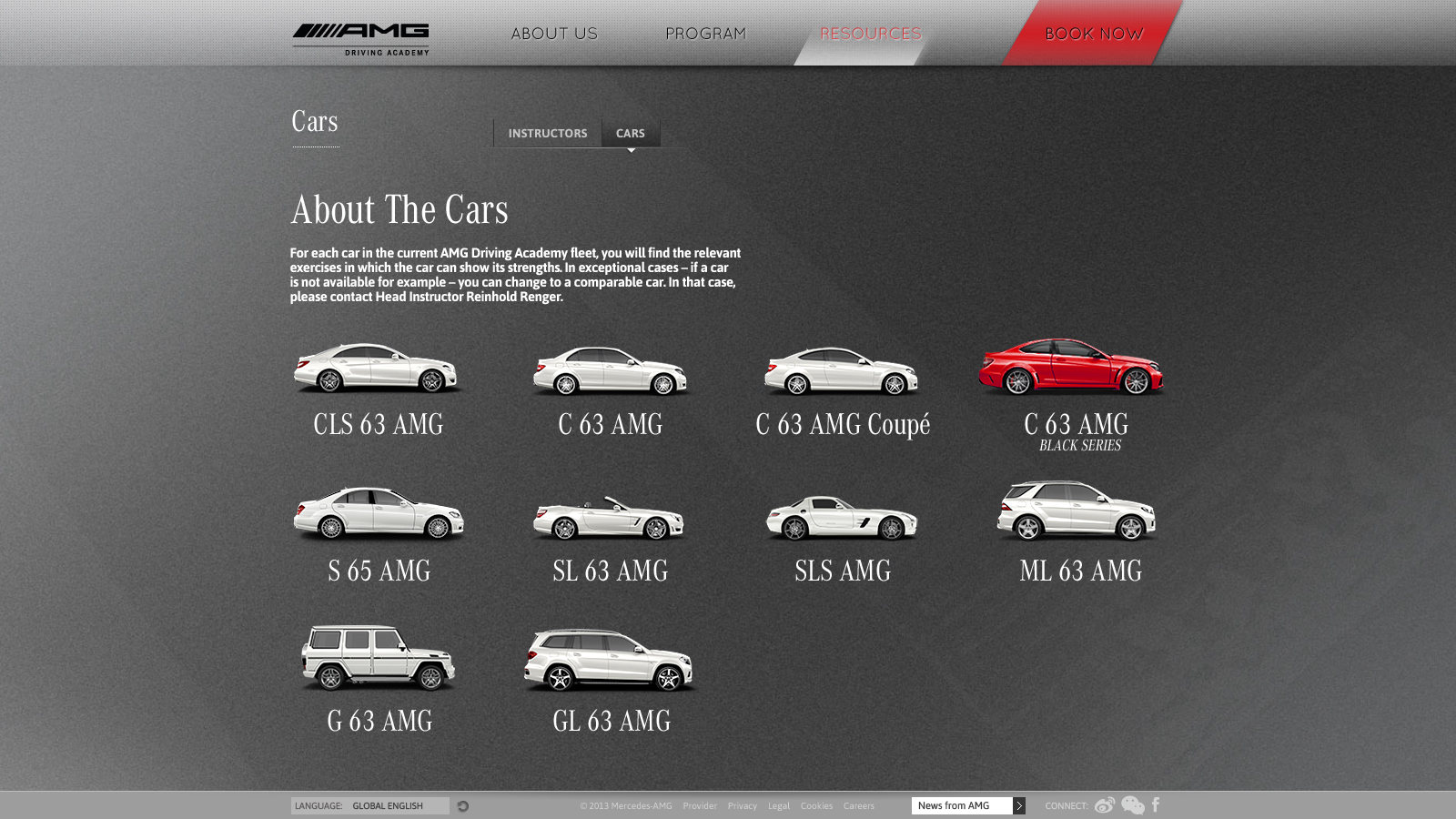Click the AMG Driving Academy logo
Image resolution: width=1456 pixels, height=819 pixels.
(x=360, y=39)
